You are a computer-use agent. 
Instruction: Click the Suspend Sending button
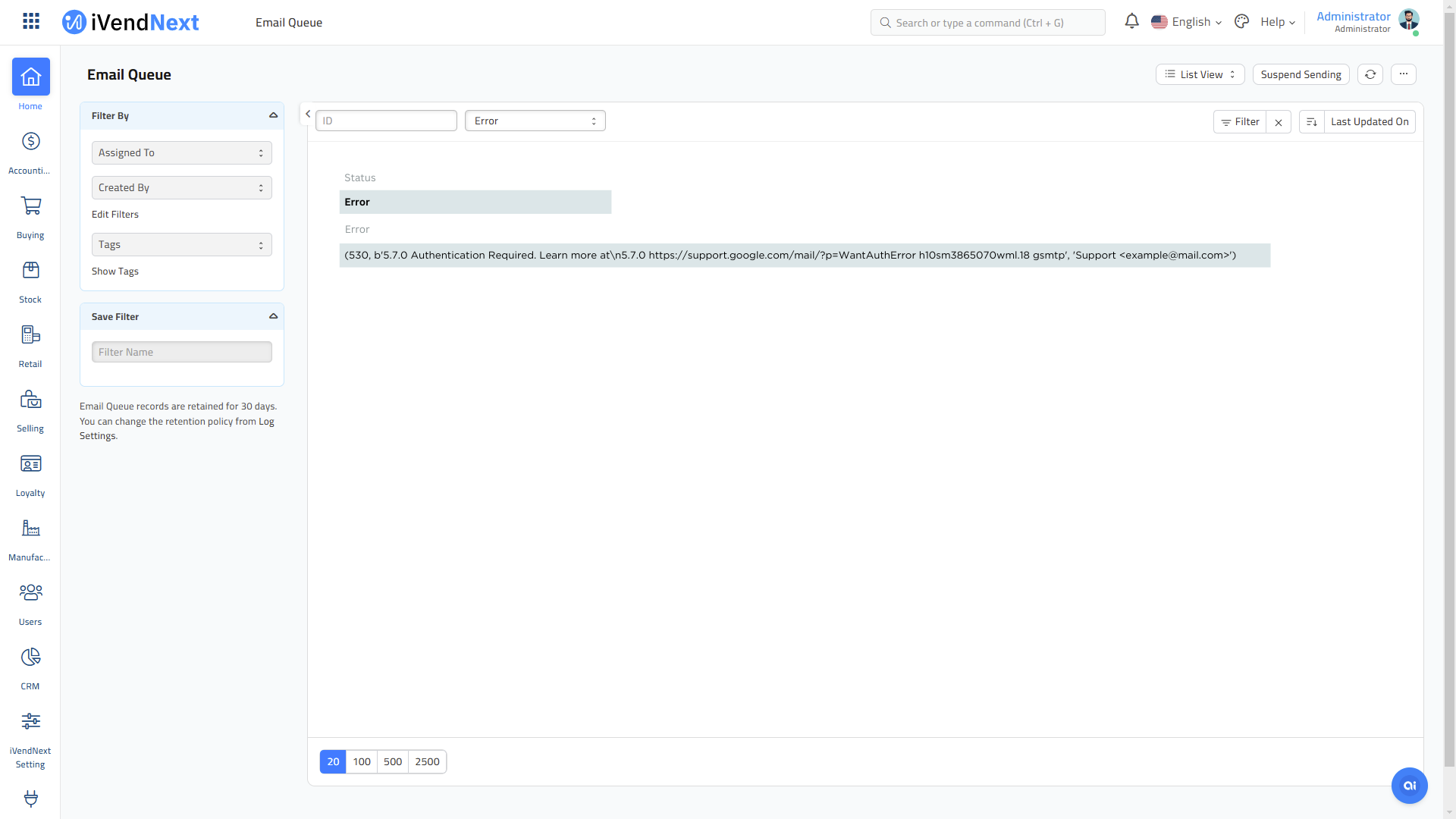pyautogui.click(x=1300, y=74)
